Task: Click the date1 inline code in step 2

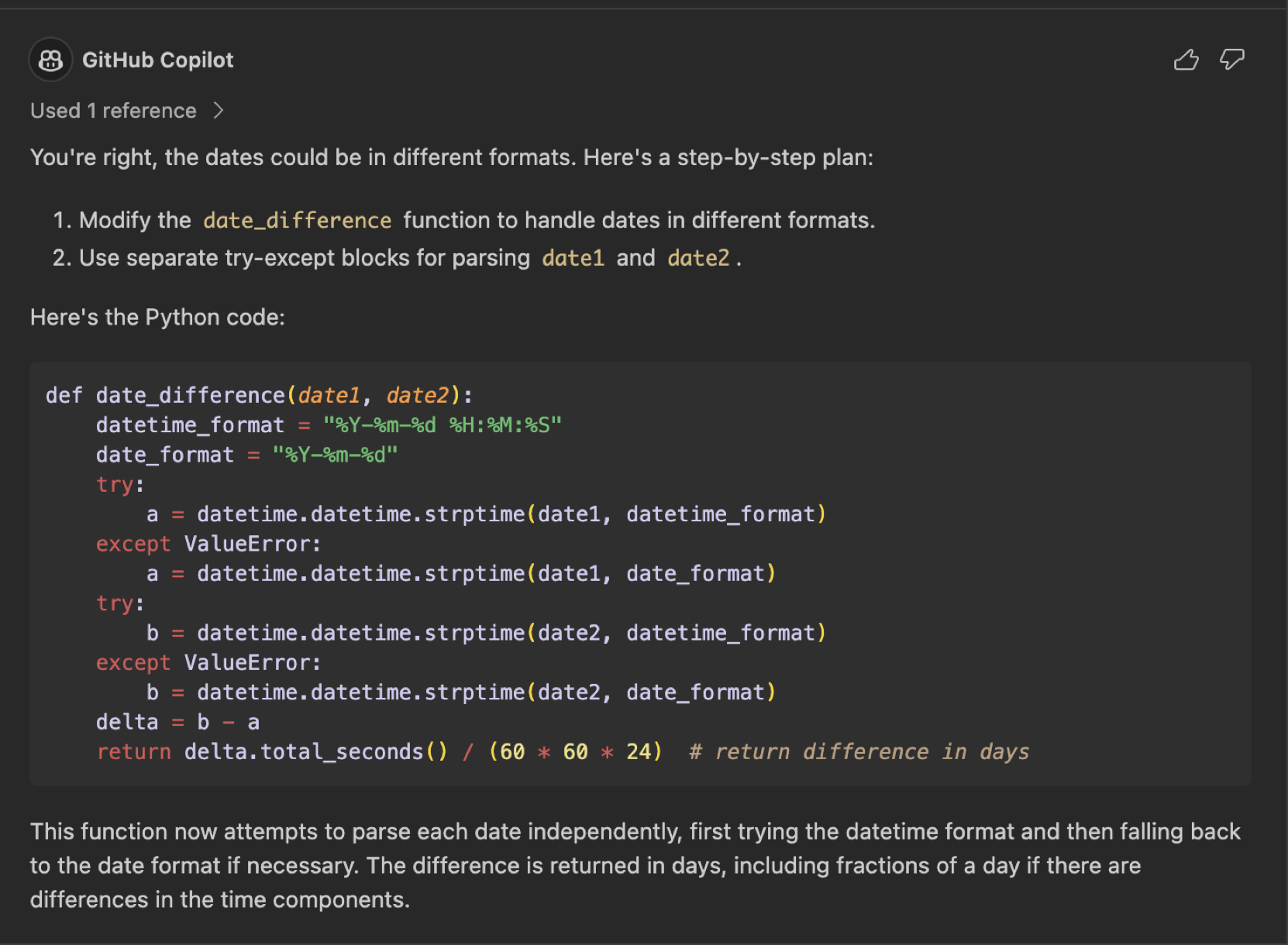Action: 573,258
